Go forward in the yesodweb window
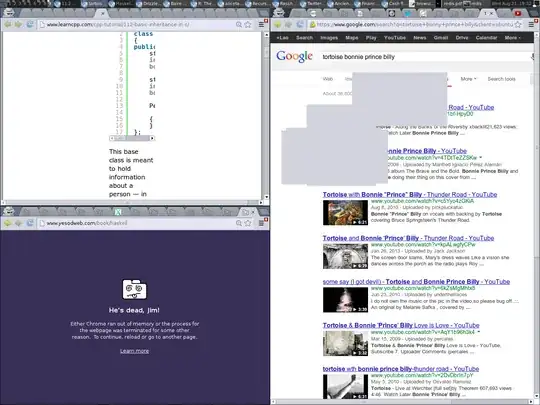 tap(18, 223)
